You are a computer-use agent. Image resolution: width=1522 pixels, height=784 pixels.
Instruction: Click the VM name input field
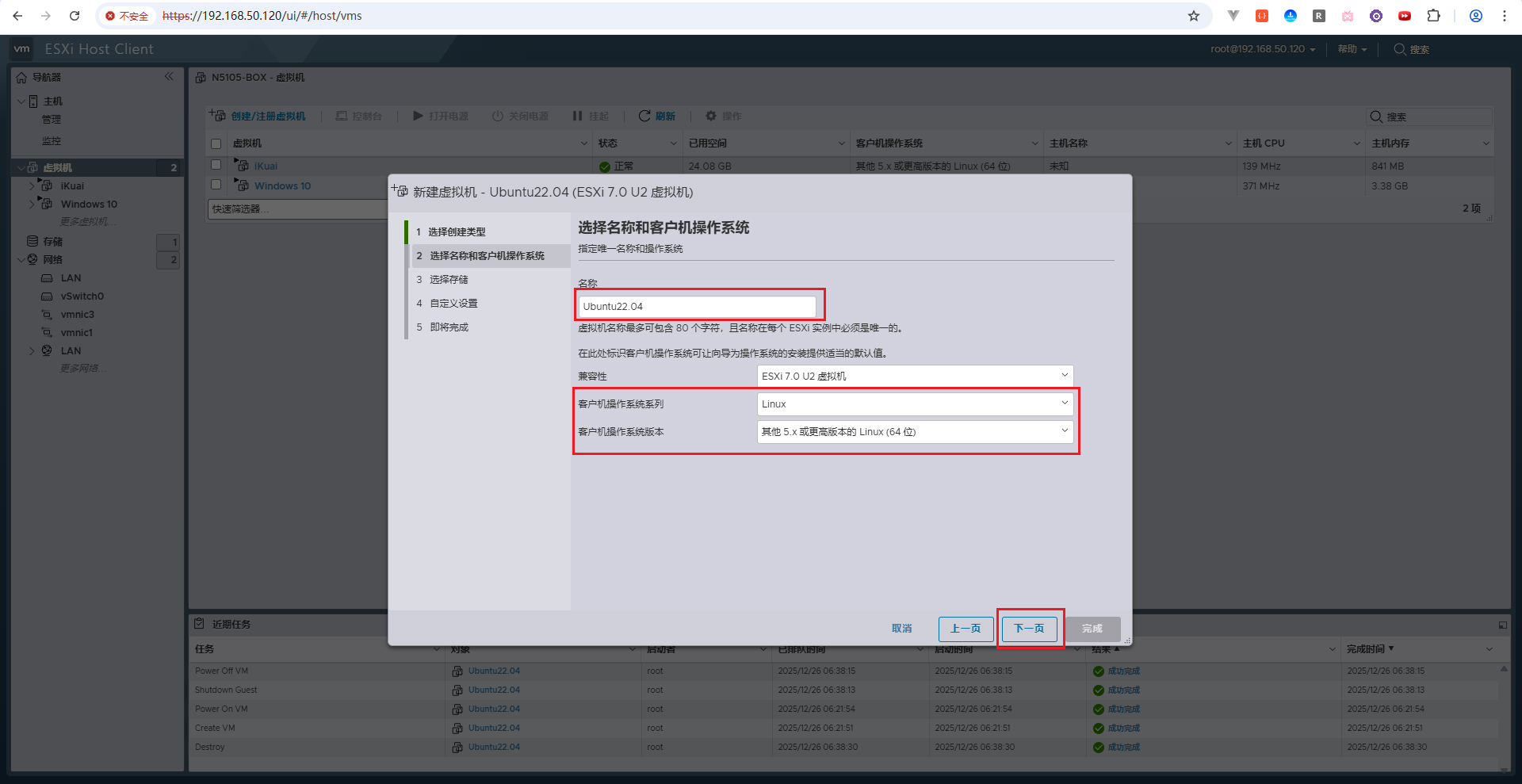696,307
